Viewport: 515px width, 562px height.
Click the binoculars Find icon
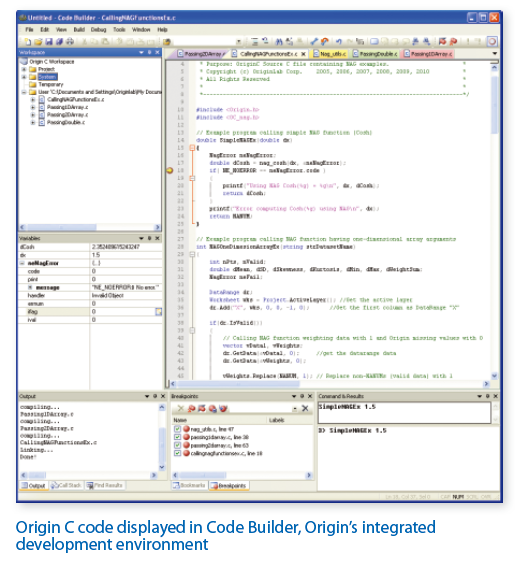279,42
